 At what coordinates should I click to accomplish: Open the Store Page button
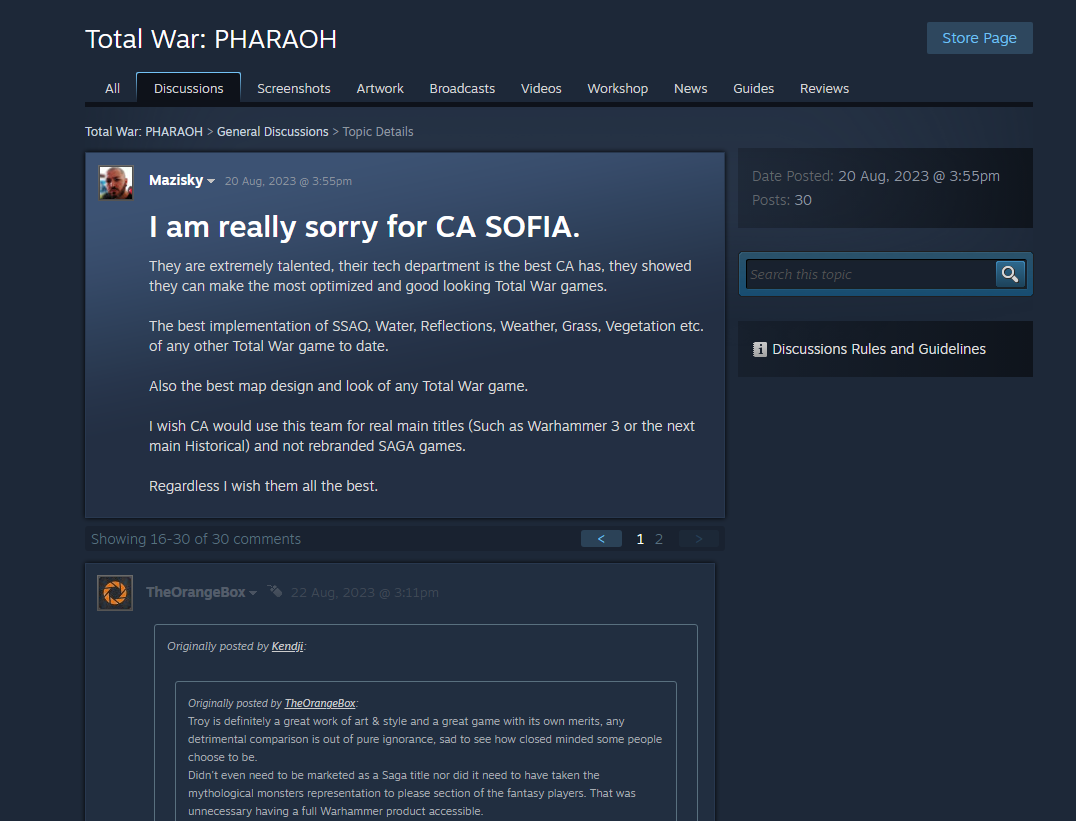[979, 38]
